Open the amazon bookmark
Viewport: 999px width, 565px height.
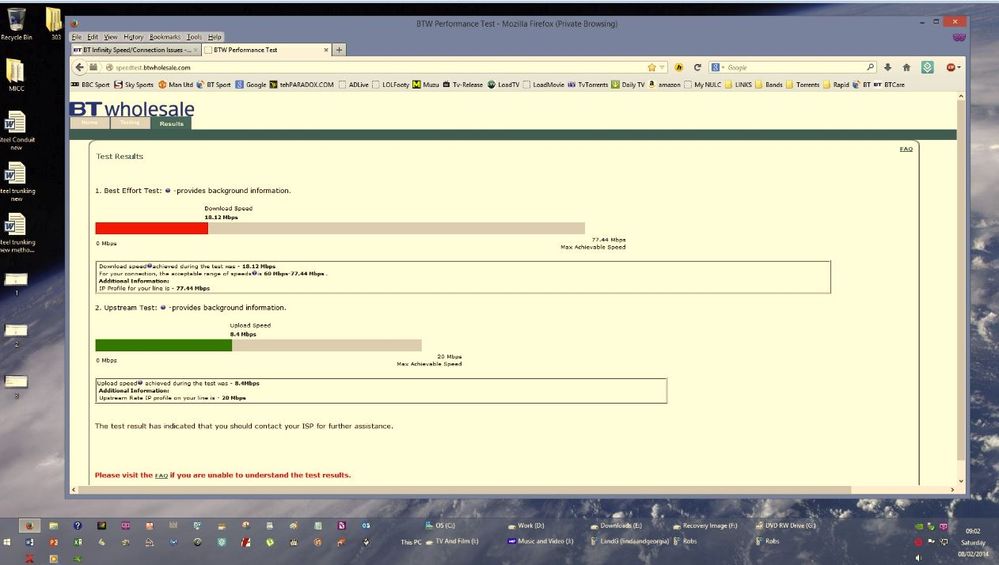tap(665, 84)
